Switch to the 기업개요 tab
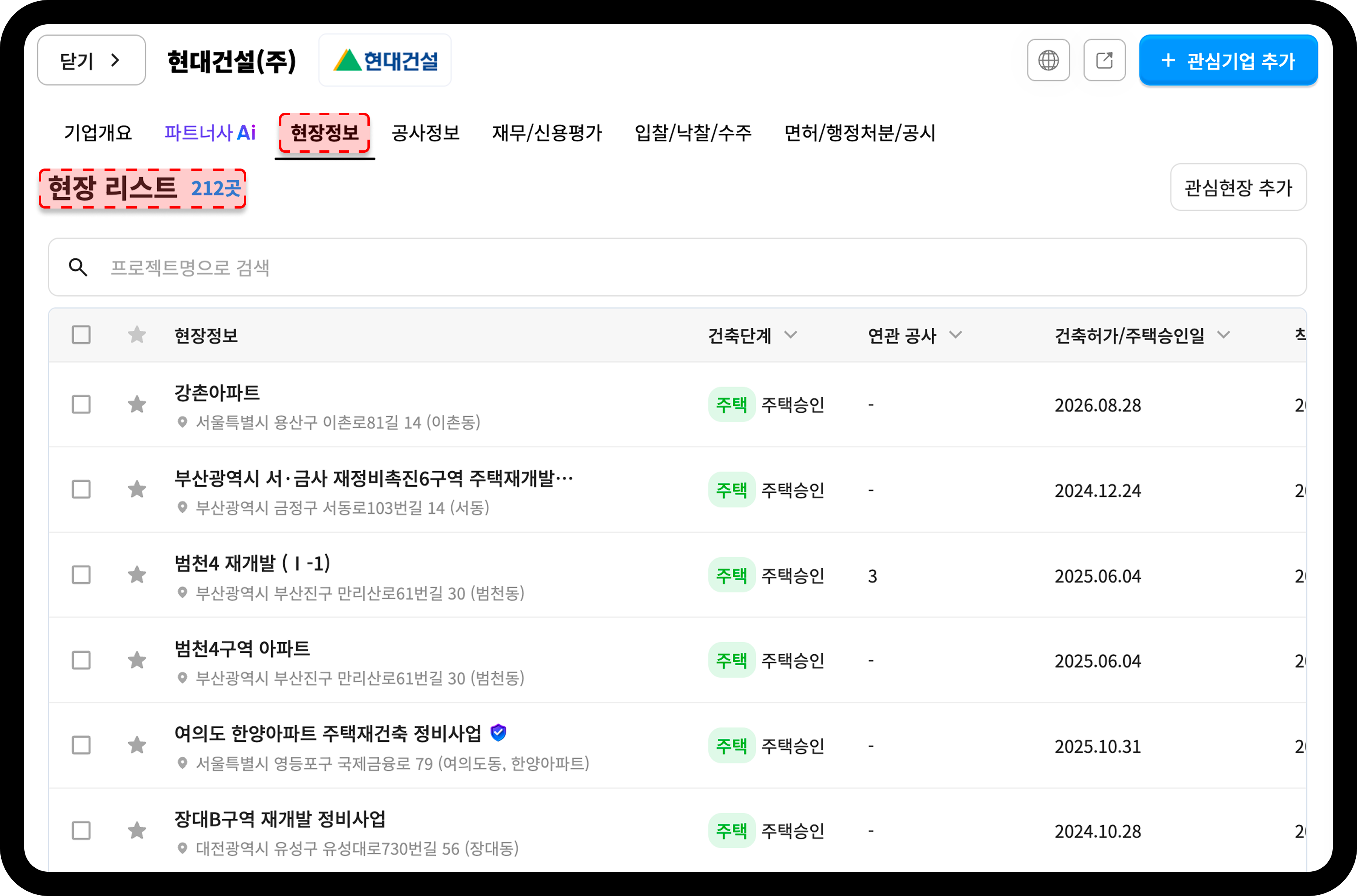 tap(98, 133)
